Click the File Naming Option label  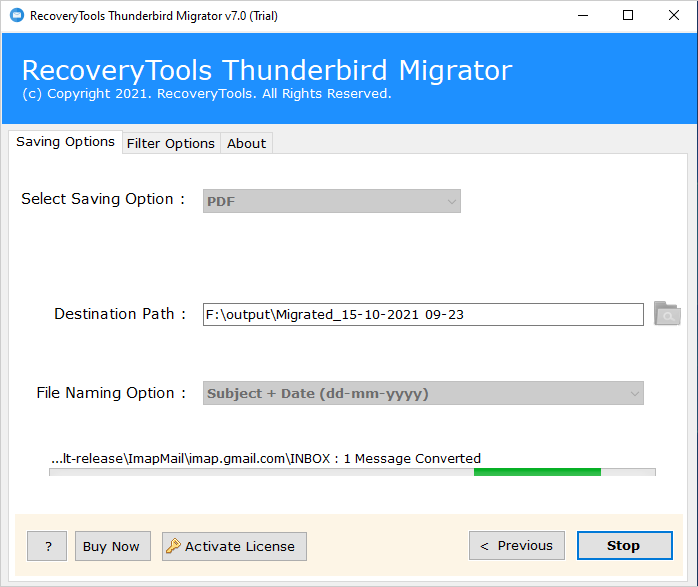point(111,393)
